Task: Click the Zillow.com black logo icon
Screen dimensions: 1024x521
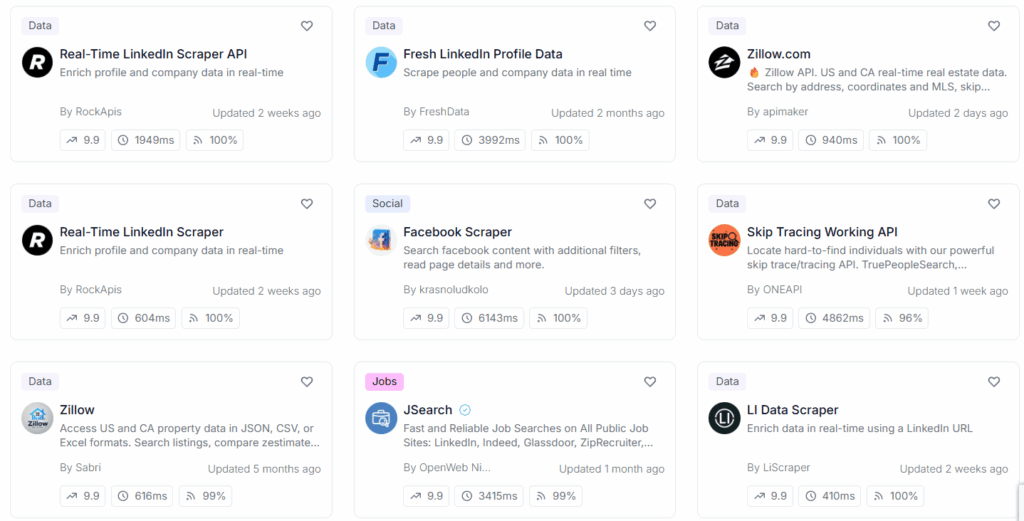Action: (724, 62)
